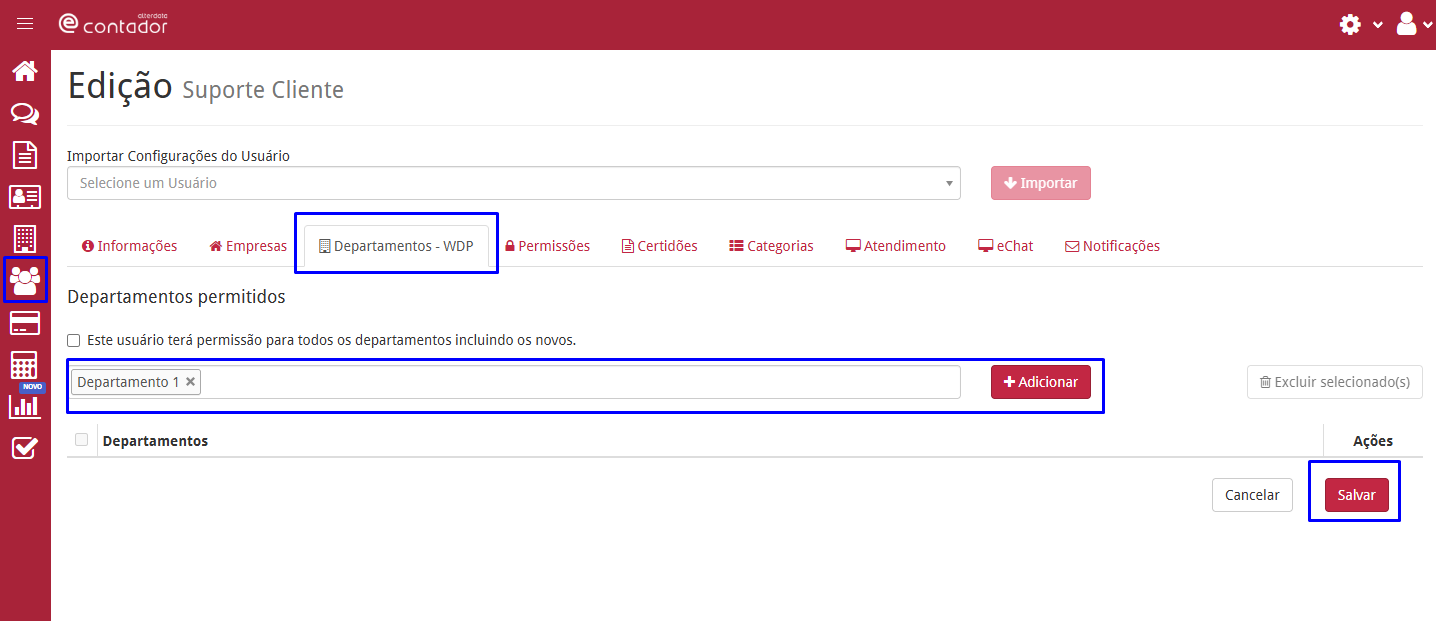Click the Salvar button
1436x621 pixels.
[x=1357, y=495]
